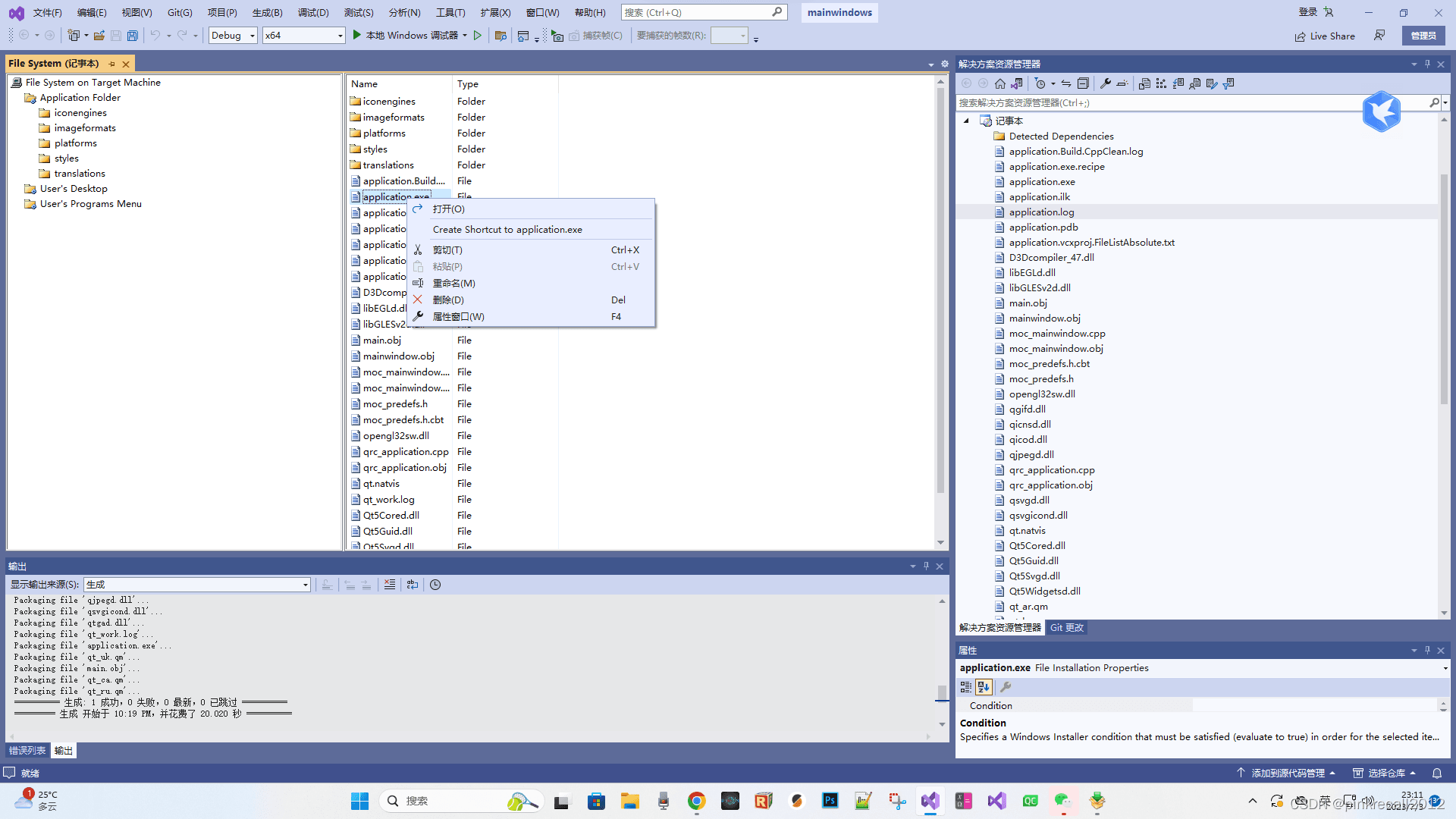
Task: Click Alphabetical sort icon in Properties panel
Action: pyautogui.click(x=984, y=687)
